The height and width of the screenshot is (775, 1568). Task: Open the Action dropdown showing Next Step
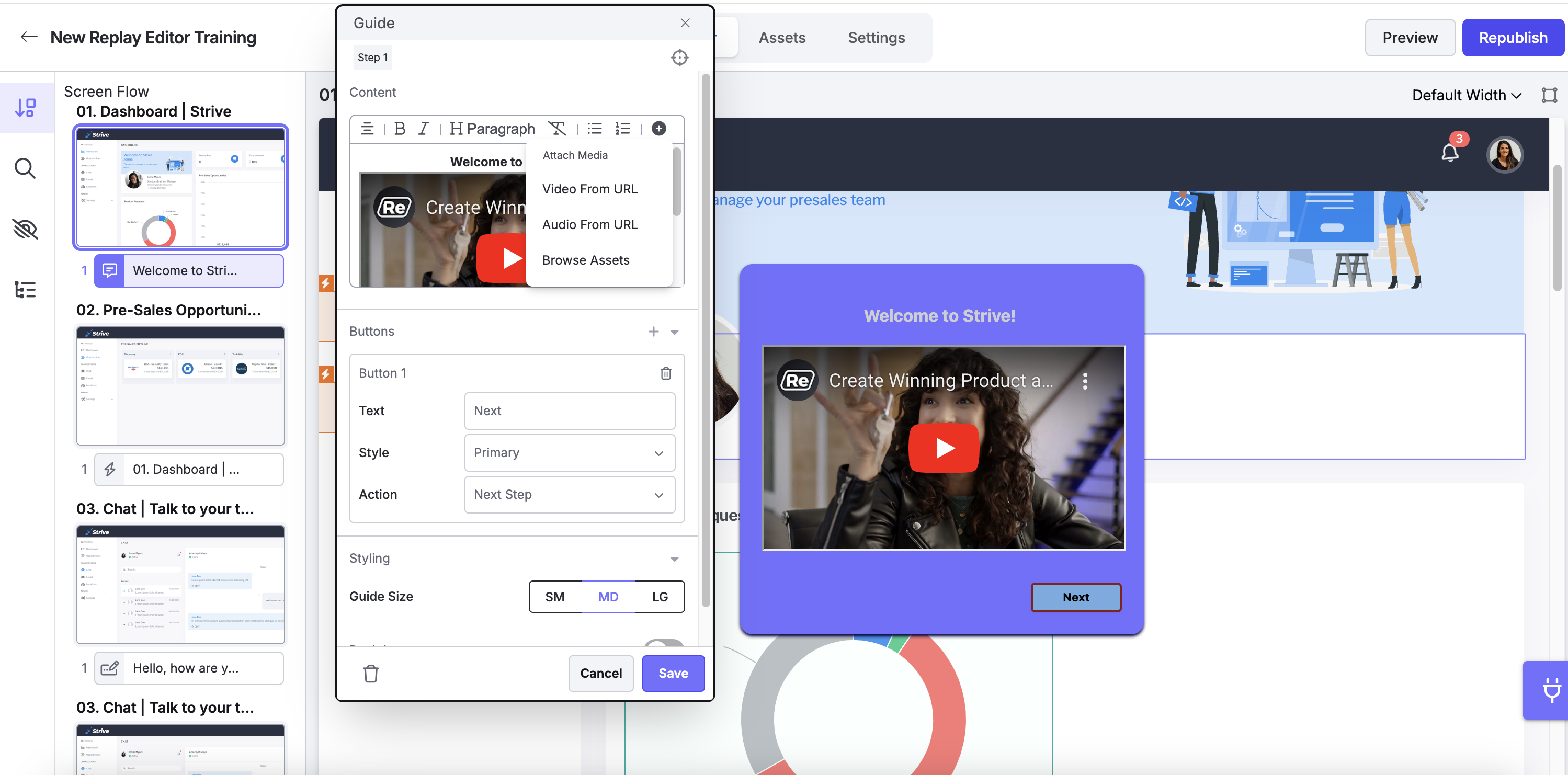click(570, 495)
